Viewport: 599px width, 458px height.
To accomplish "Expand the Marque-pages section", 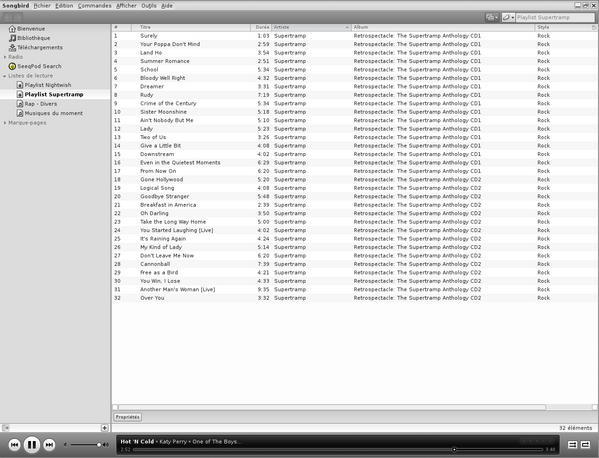I will click(5, 123).
